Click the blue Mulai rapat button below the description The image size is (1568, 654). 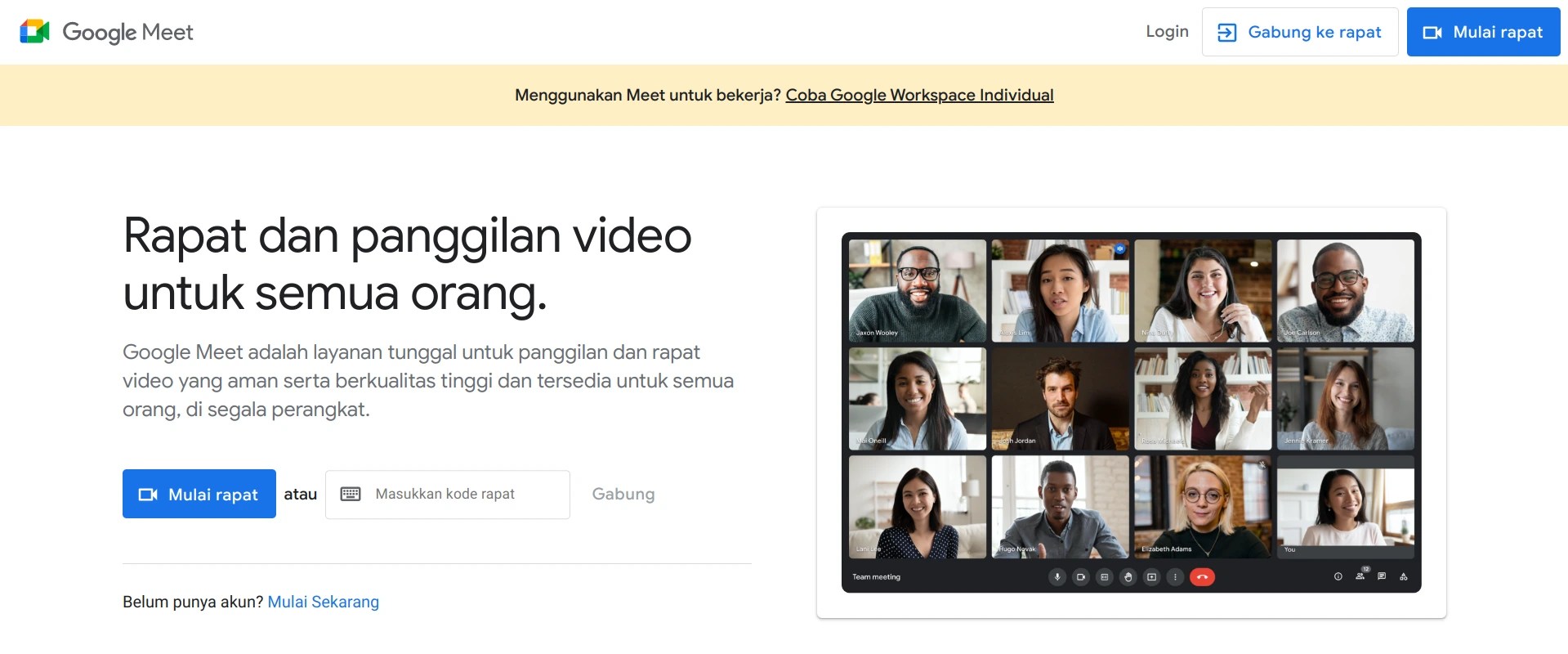point(199,494)
